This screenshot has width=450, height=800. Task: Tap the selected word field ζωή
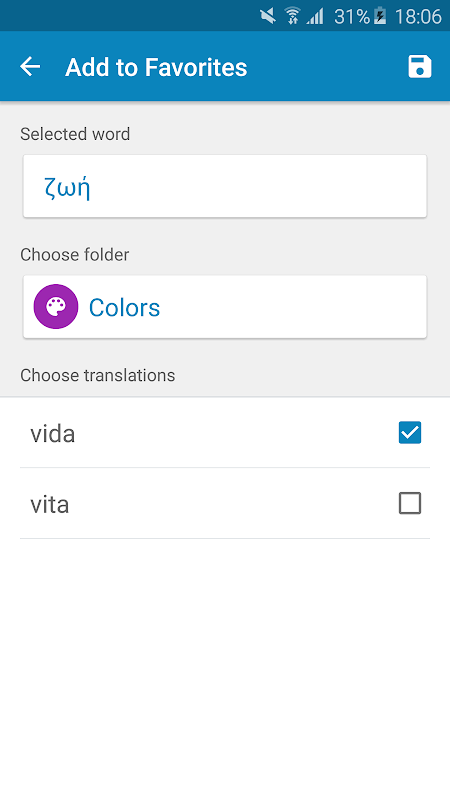[x=225, y=186]
